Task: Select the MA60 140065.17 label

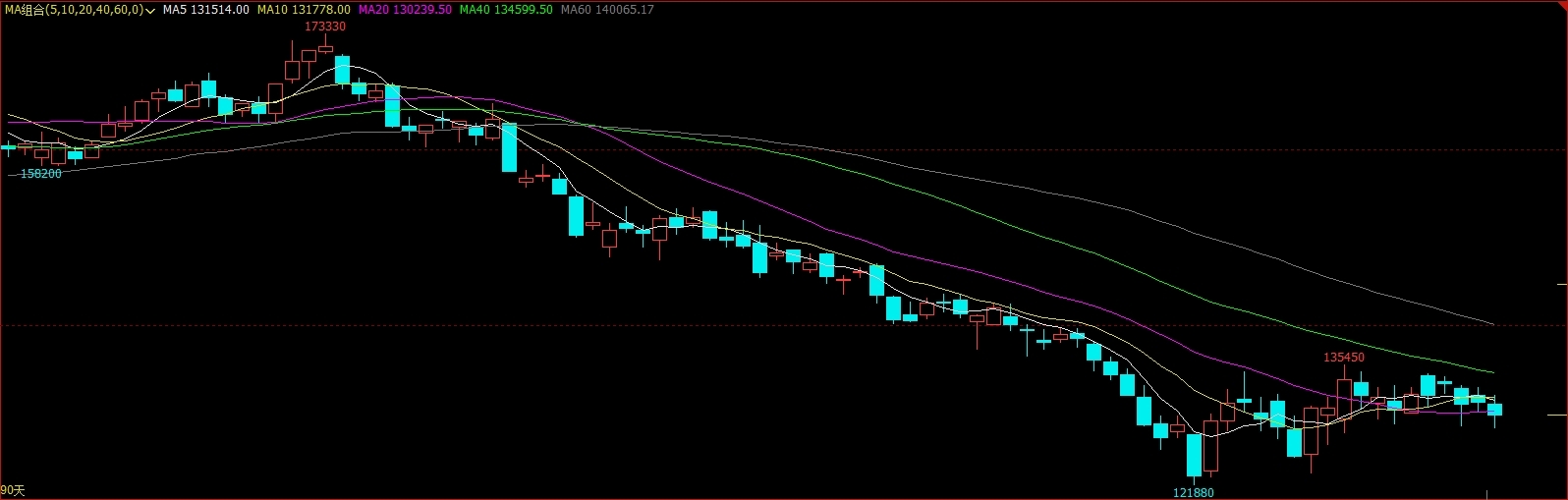Action: coord(607,10)
